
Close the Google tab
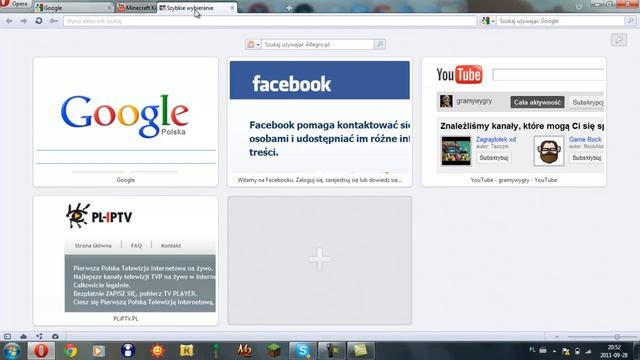coord(109,8)
